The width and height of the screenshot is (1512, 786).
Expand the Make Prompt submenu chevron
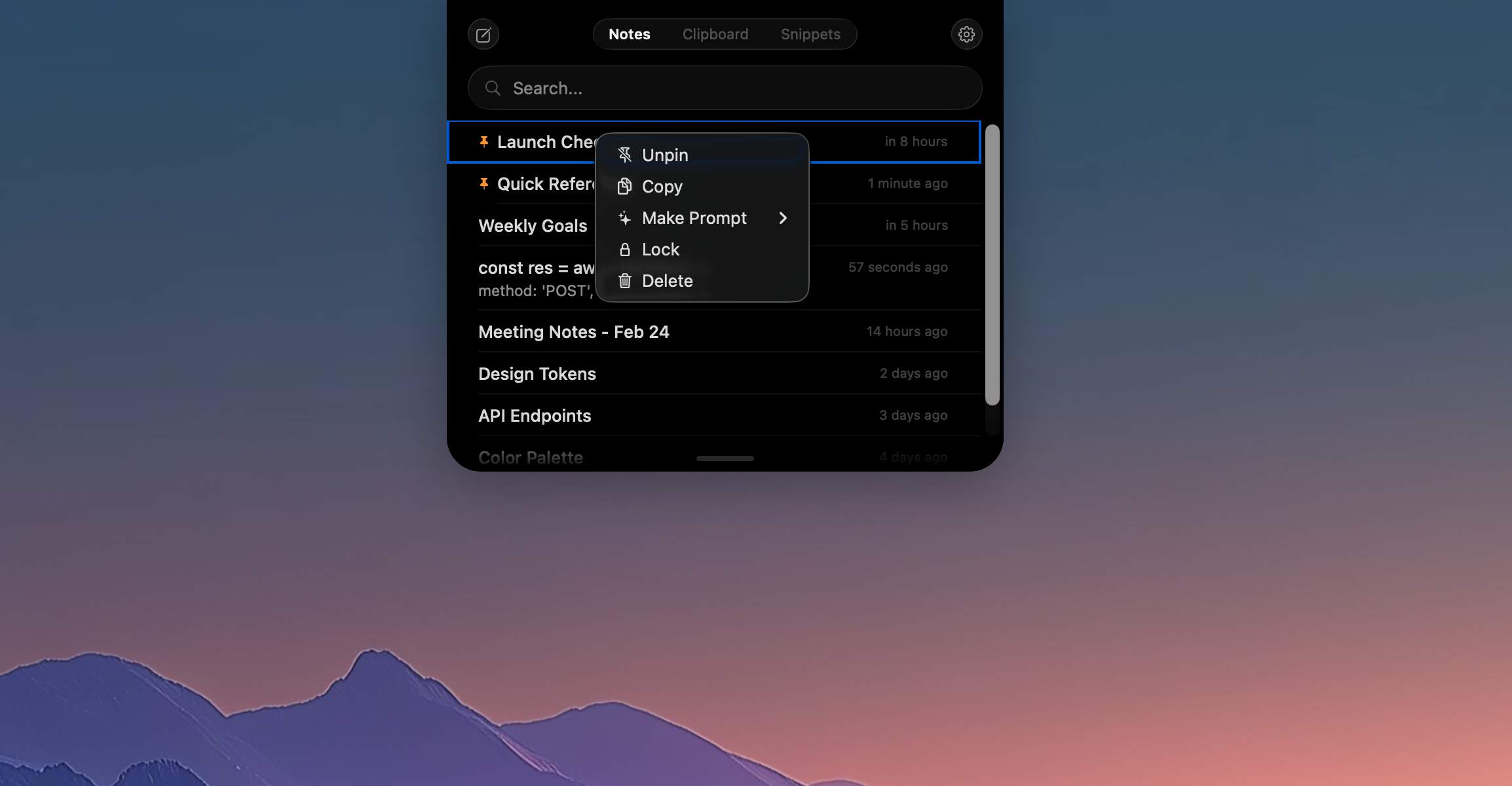(784, 218)
